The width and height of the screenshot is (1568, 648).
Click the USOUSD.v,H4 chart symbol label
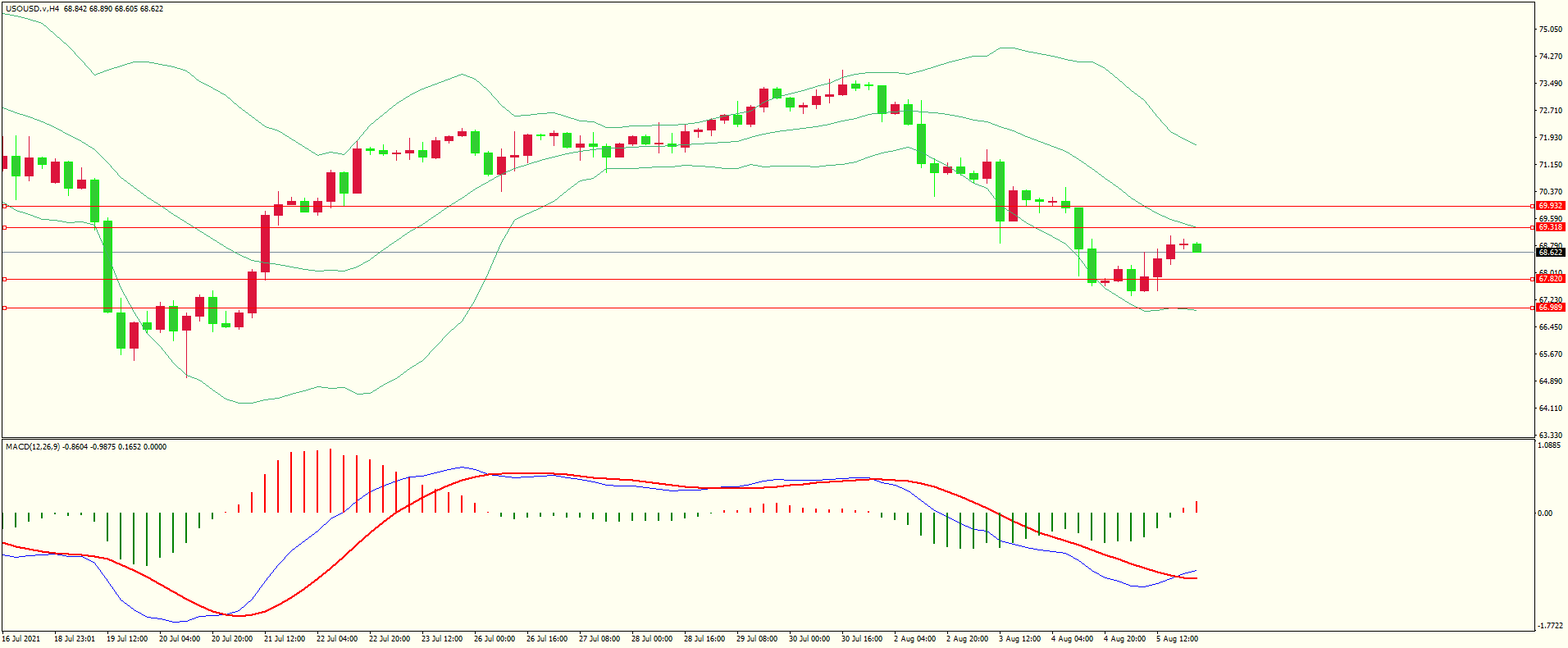point(32,9)
